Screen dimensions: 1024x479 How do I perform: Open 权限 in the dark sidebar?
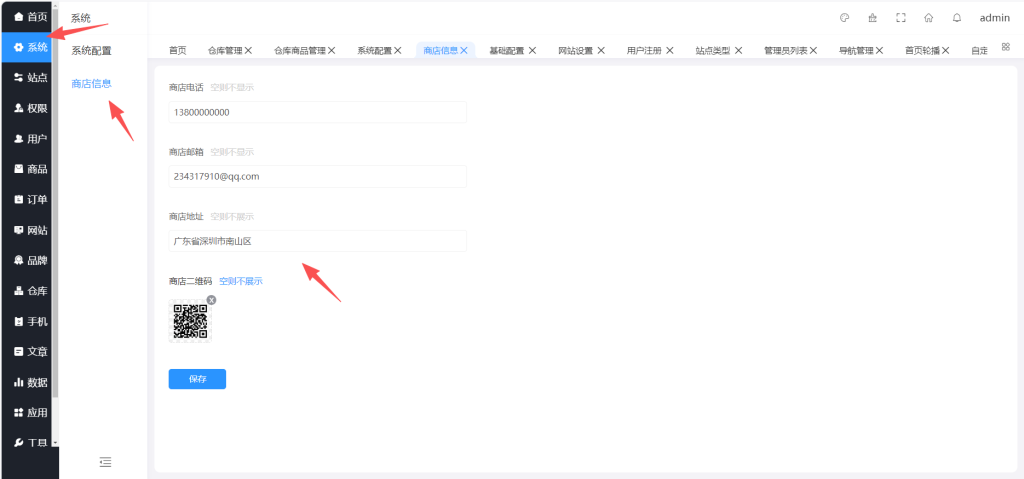(x=29, y=108)
